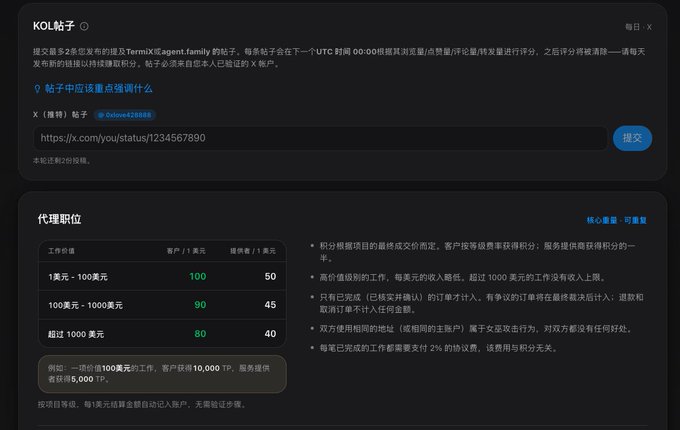Click the green client value 80
Screen dimensions: 680x430
coord(200,334)
